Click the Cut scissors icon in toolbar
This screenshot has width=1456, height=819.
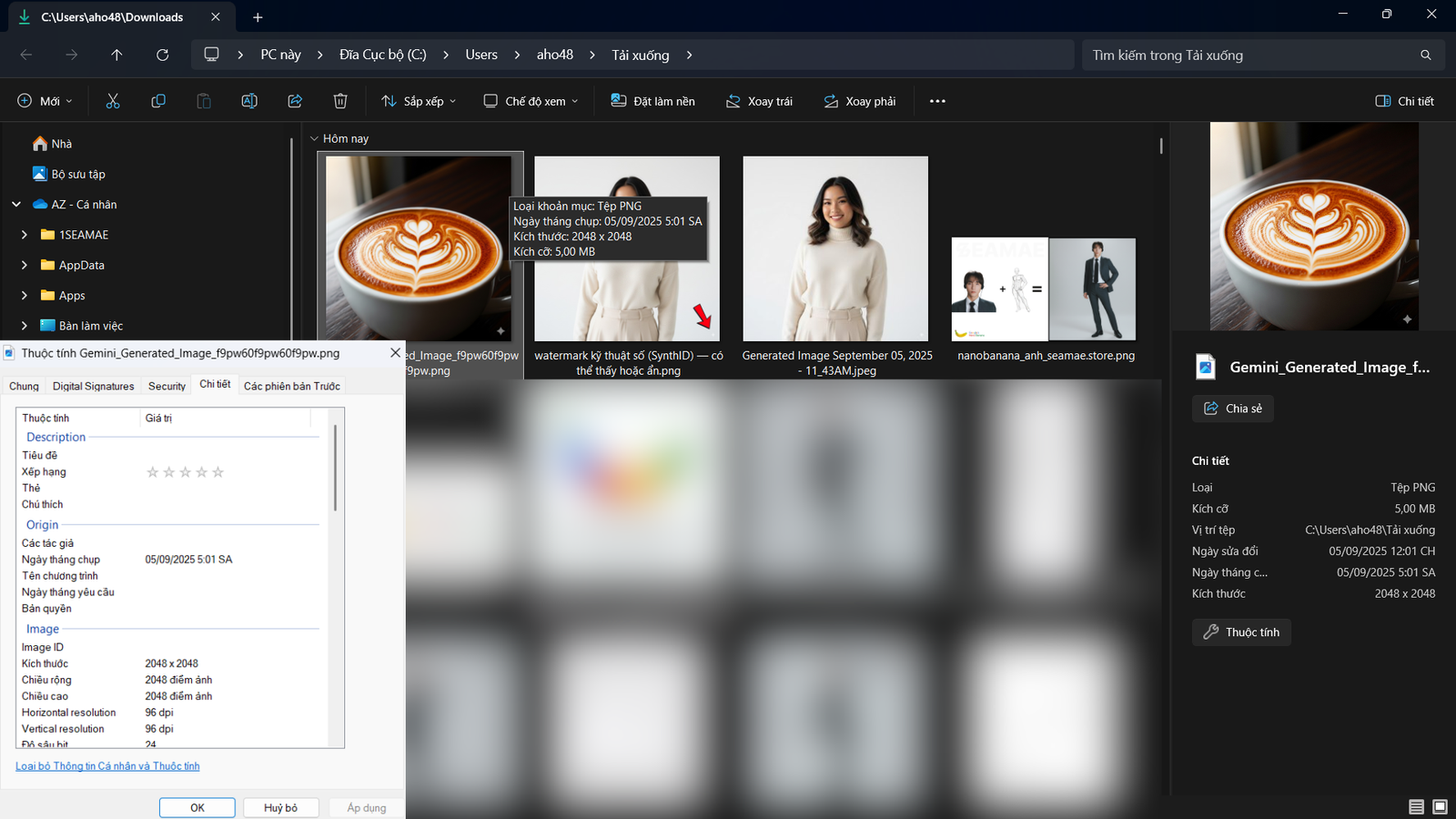coord(113,101)
